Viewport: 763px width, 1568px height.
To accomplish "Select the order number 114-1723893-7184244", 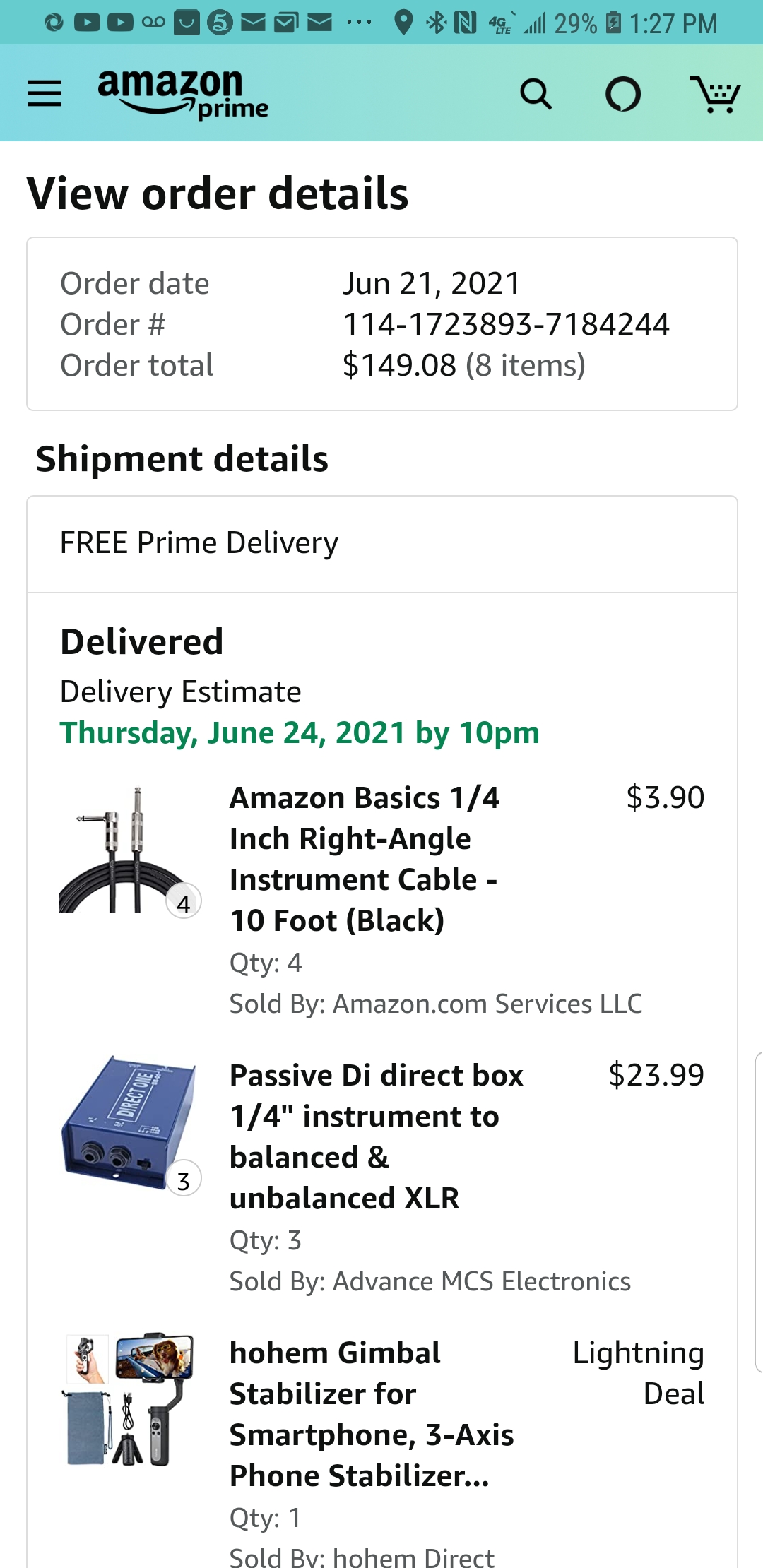I will (506, 324).
